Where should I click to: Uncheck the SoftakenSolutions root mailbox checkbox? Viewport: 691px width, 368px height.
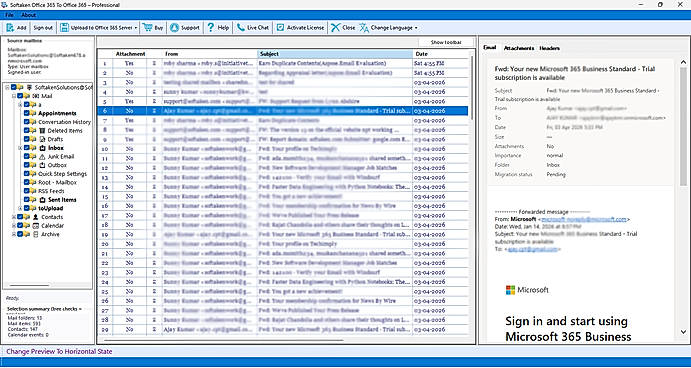14,87
